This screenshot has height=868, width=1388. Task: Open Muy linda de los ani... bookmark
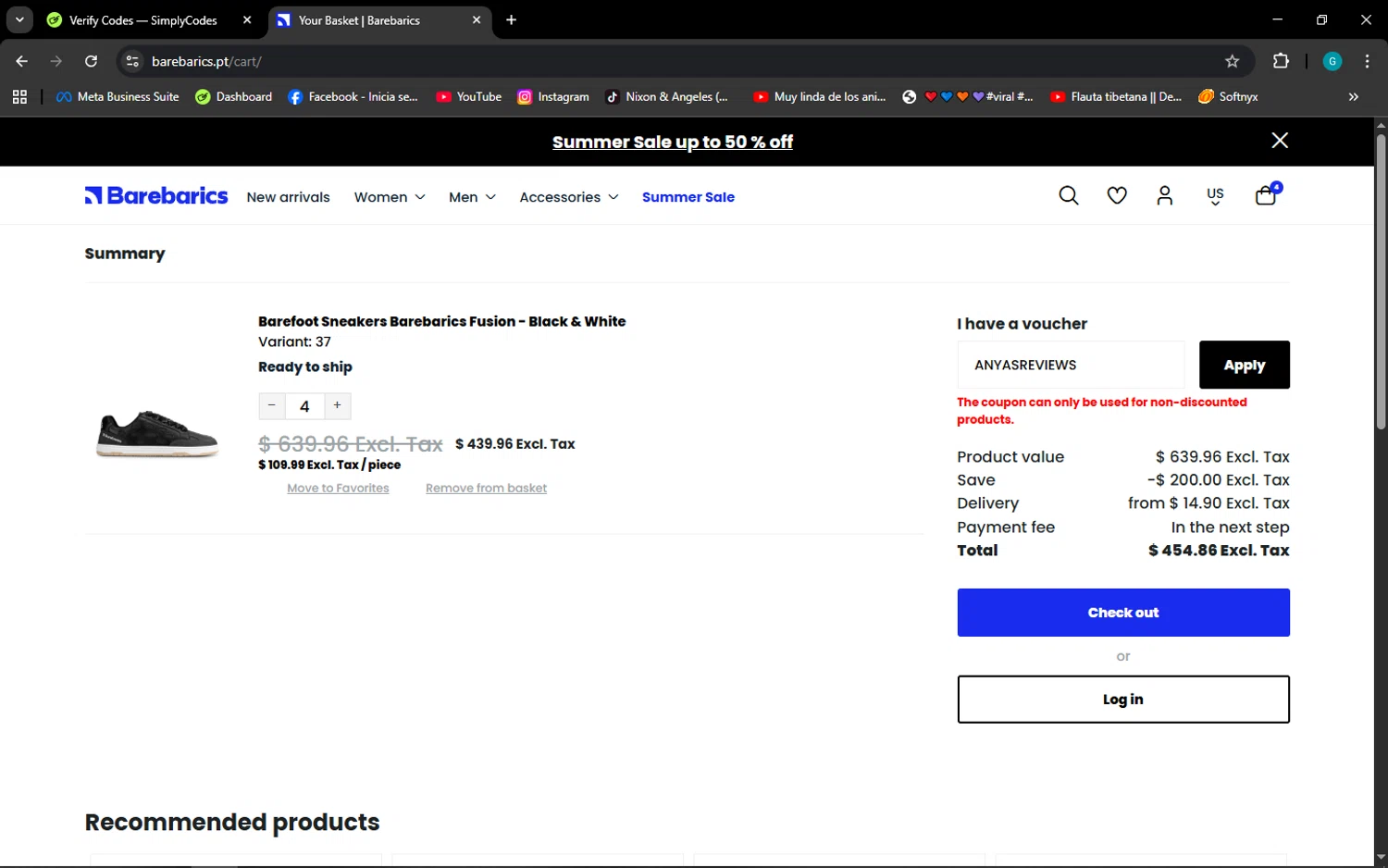point(820,96)
